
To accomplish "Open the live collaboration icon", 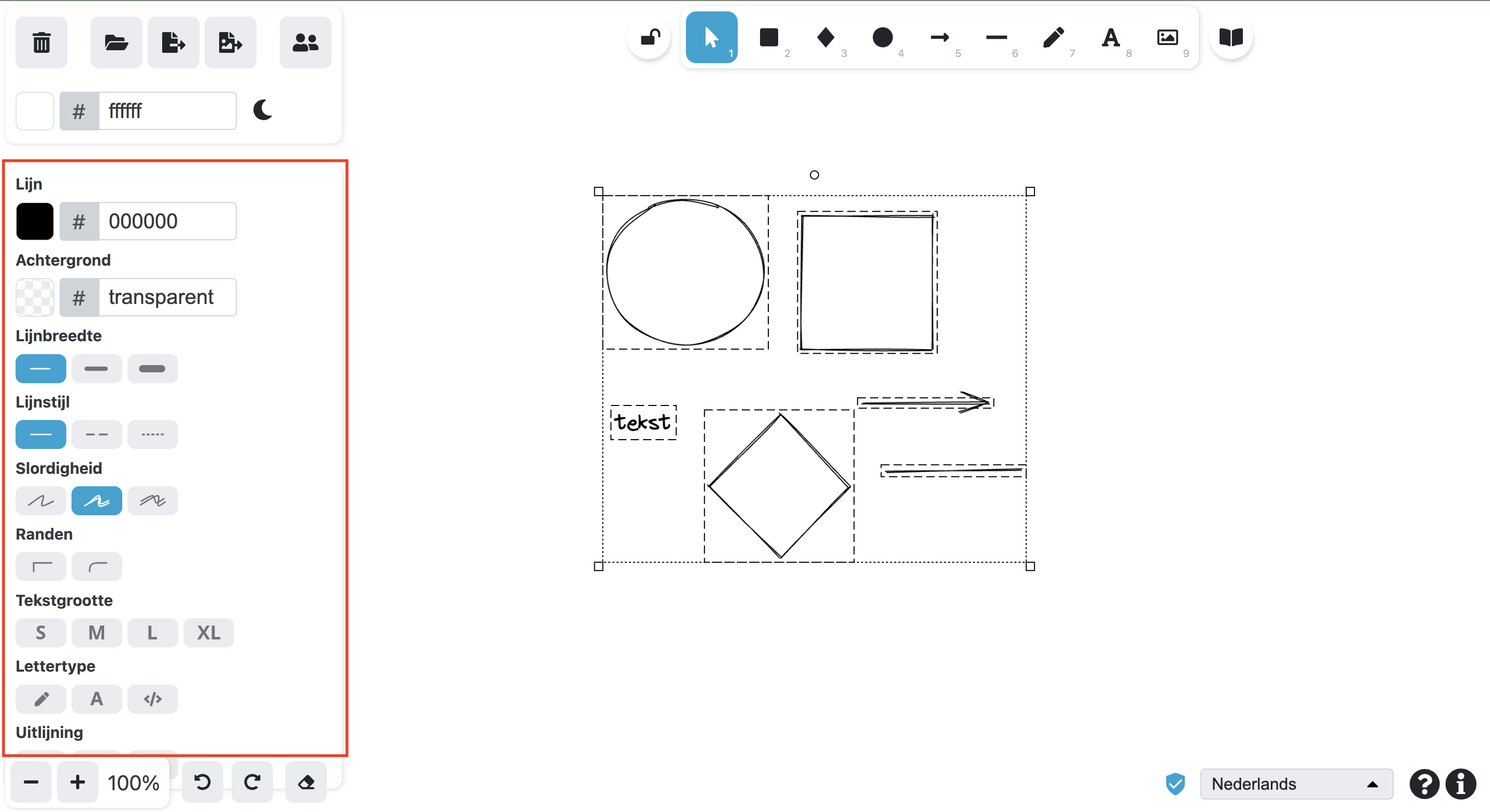I will click(305, 42).
